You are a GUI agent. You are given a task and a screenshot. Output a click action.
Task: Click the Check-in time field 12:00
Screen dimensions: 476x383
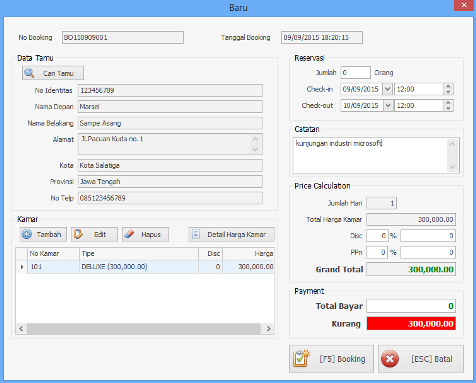coord(419,89)
